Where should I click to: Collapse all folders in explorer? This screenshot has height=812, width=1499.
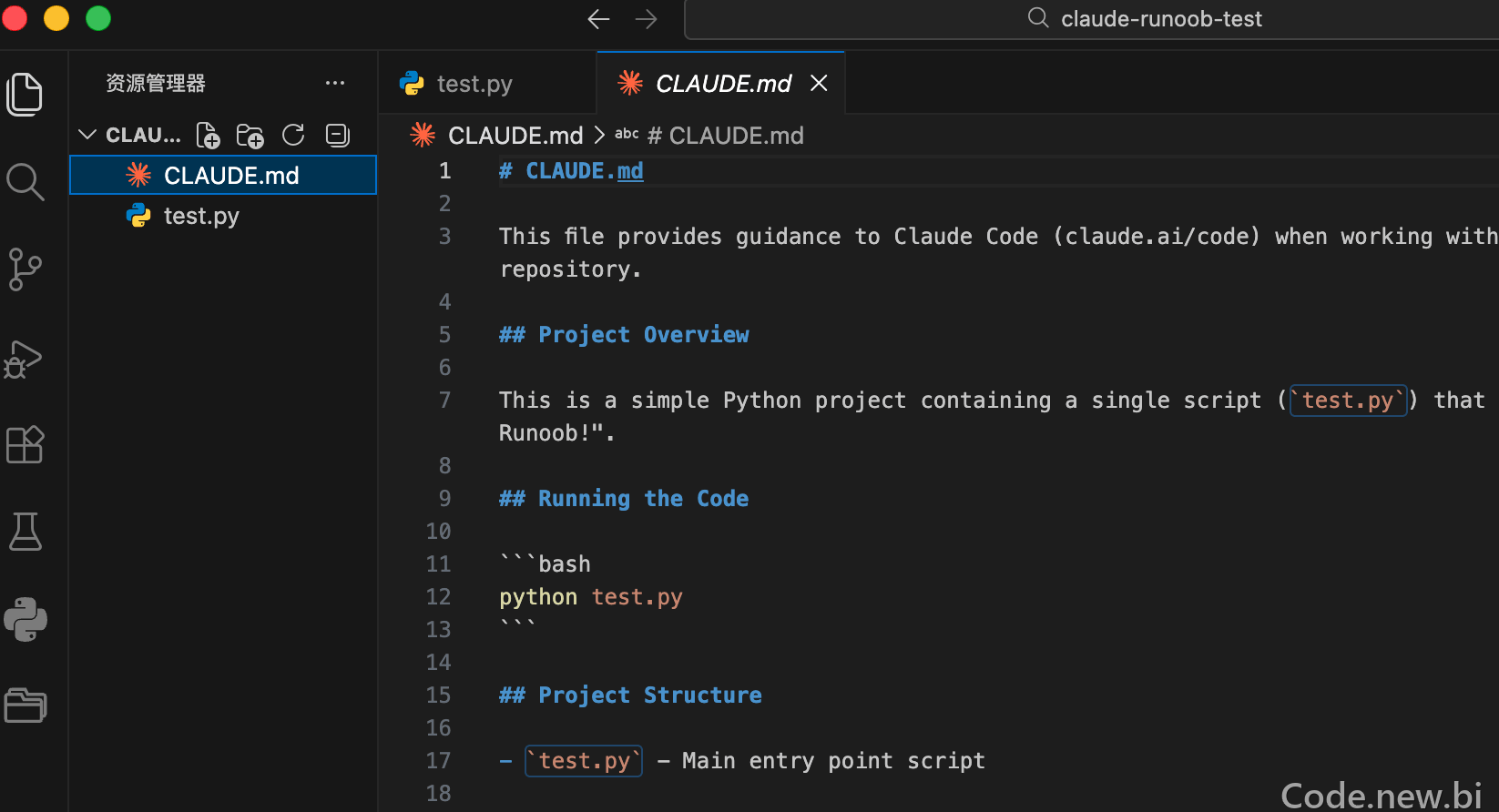pyautogui.click(x=338, y=136)
